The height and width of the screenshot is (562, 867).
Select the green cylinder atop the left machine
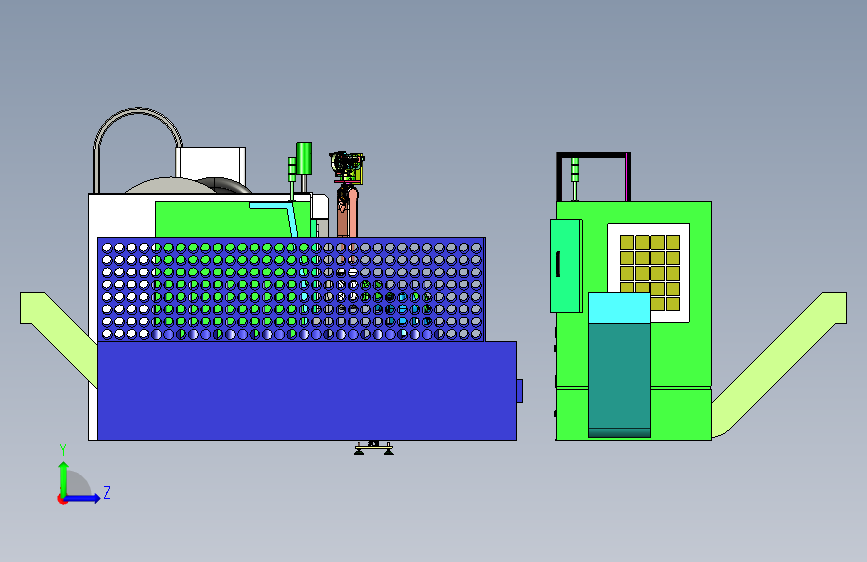point(304,158)
